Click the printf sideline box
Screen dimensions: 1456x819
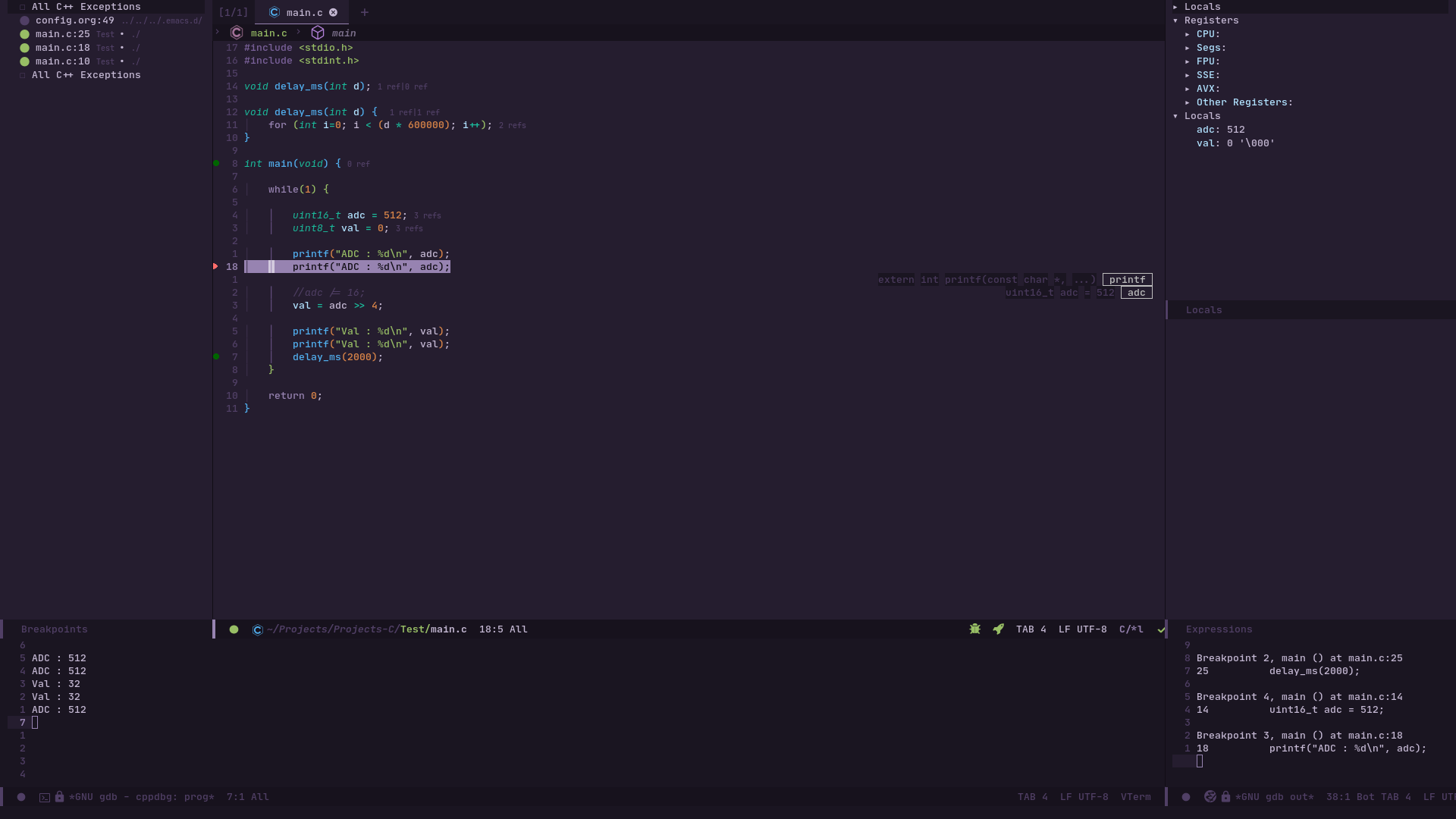tap(1128, 280)
